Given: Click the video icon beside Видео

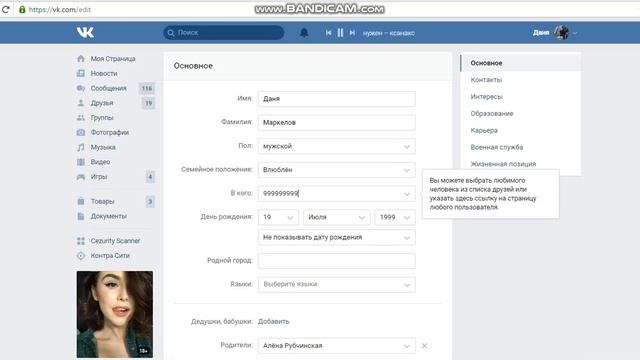Looking at the screenshot, I should (x=81, y=162).
